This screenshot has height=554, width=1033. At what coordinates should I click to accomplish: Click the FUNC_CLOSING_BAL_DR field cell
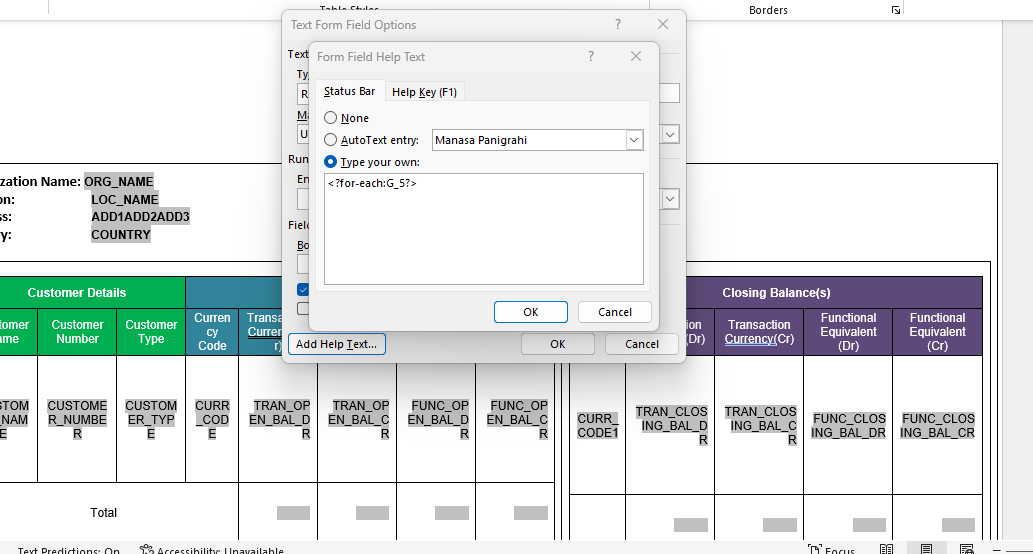click(848, 426)
